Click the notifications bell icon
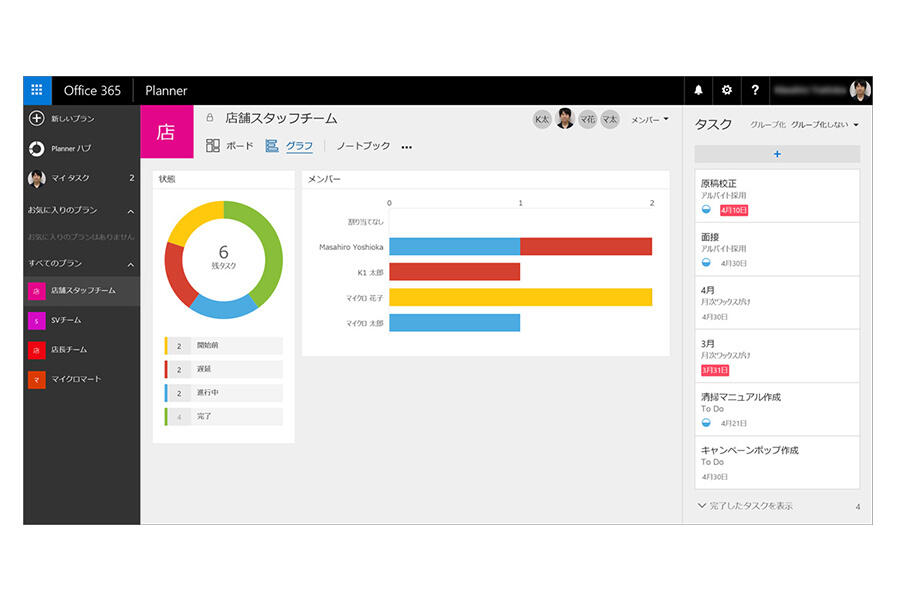The image size is (900, 600). click(698, 90)
